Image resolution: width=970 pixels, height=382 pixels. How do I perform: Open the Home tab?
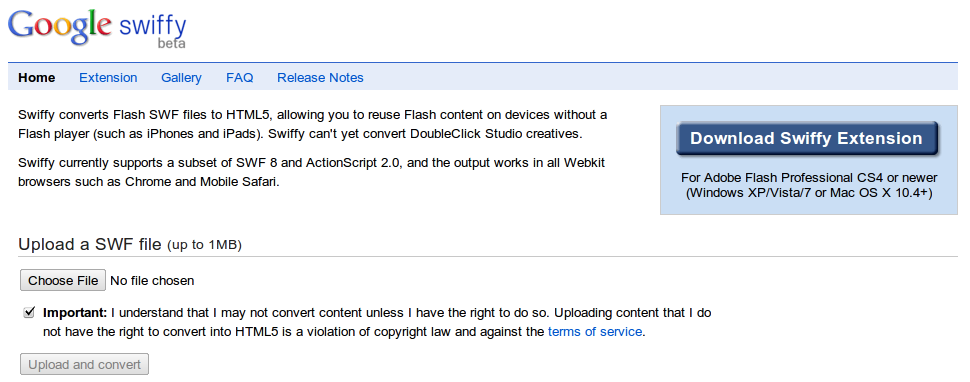[36, 77]
